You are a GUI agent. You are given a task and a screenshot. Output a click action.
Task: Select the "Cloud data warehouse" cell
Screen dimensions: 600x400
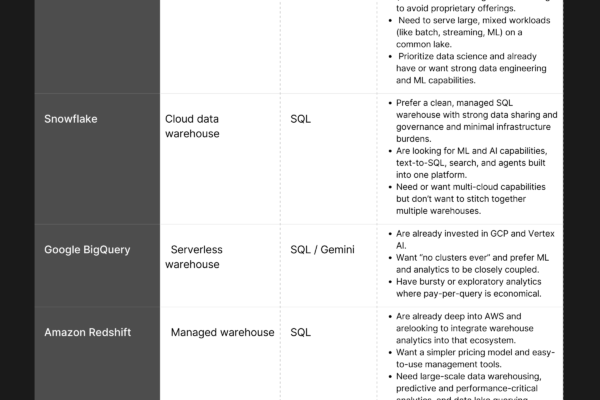coord(192,126)
